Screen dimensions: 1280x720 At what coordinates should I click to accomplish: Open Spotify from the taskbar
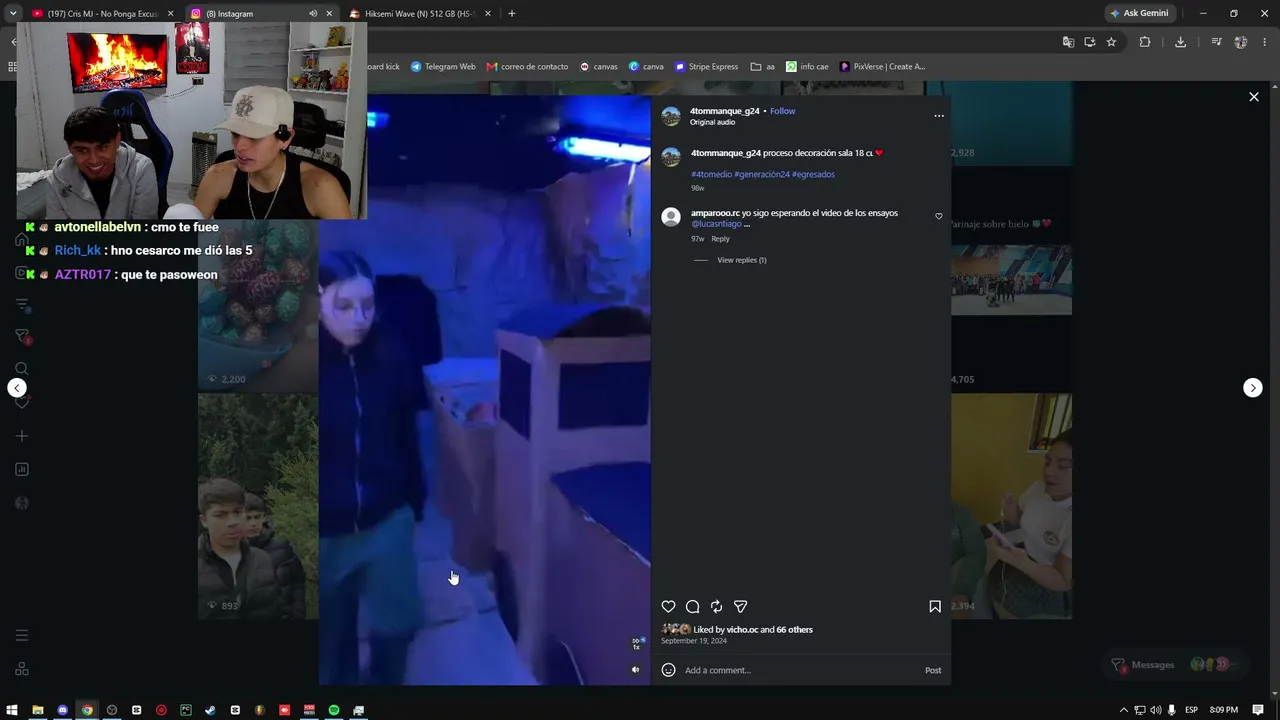pos(334,710)
